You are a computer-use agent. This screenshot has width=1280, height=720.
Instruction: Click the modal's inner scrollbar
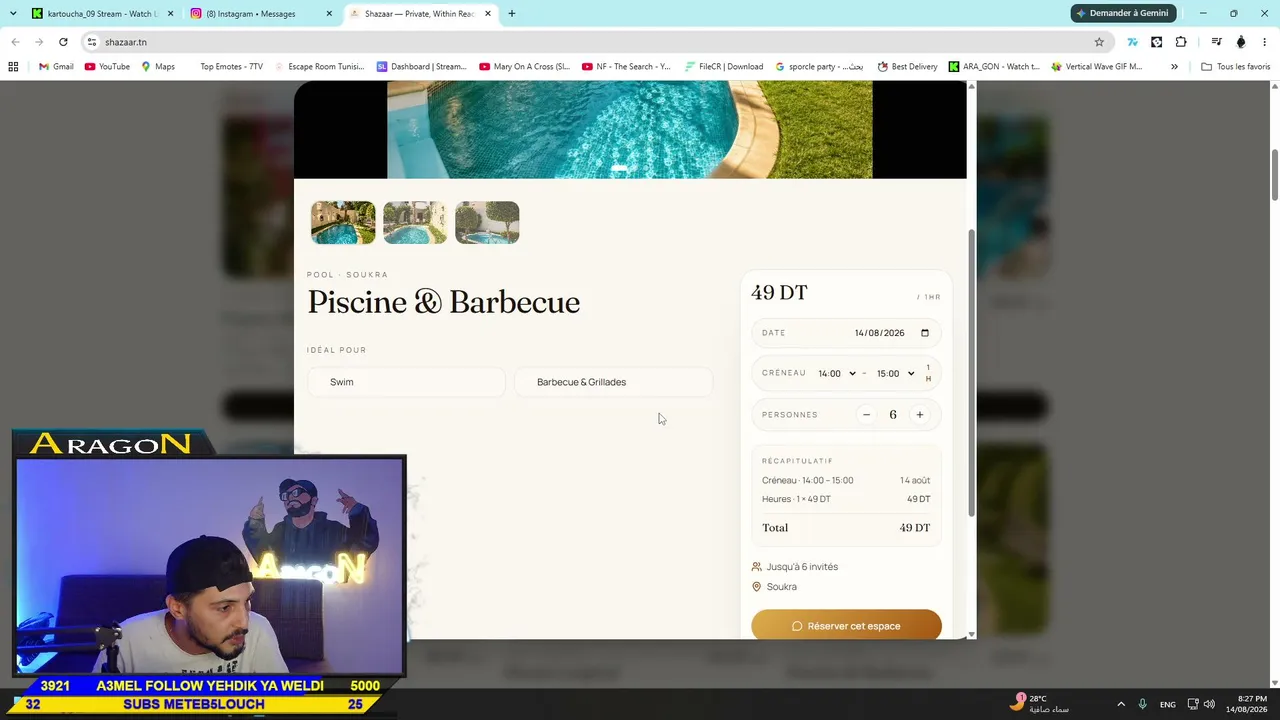coord(970,372)
